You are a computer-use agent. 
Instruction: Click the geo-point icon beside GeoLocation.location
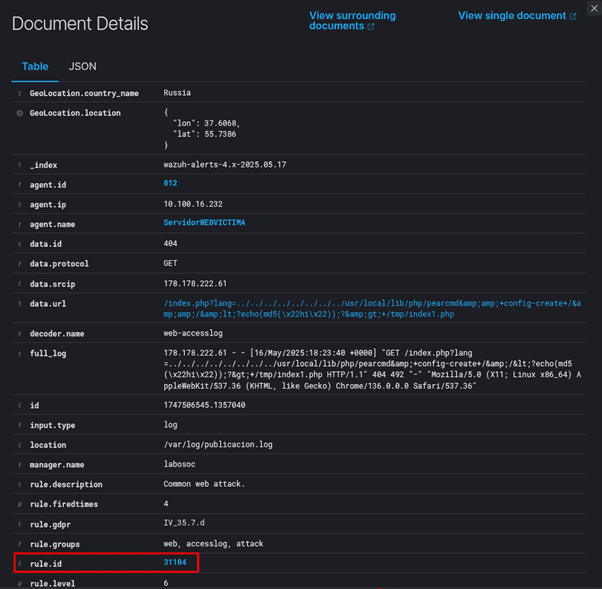point(19,113)
